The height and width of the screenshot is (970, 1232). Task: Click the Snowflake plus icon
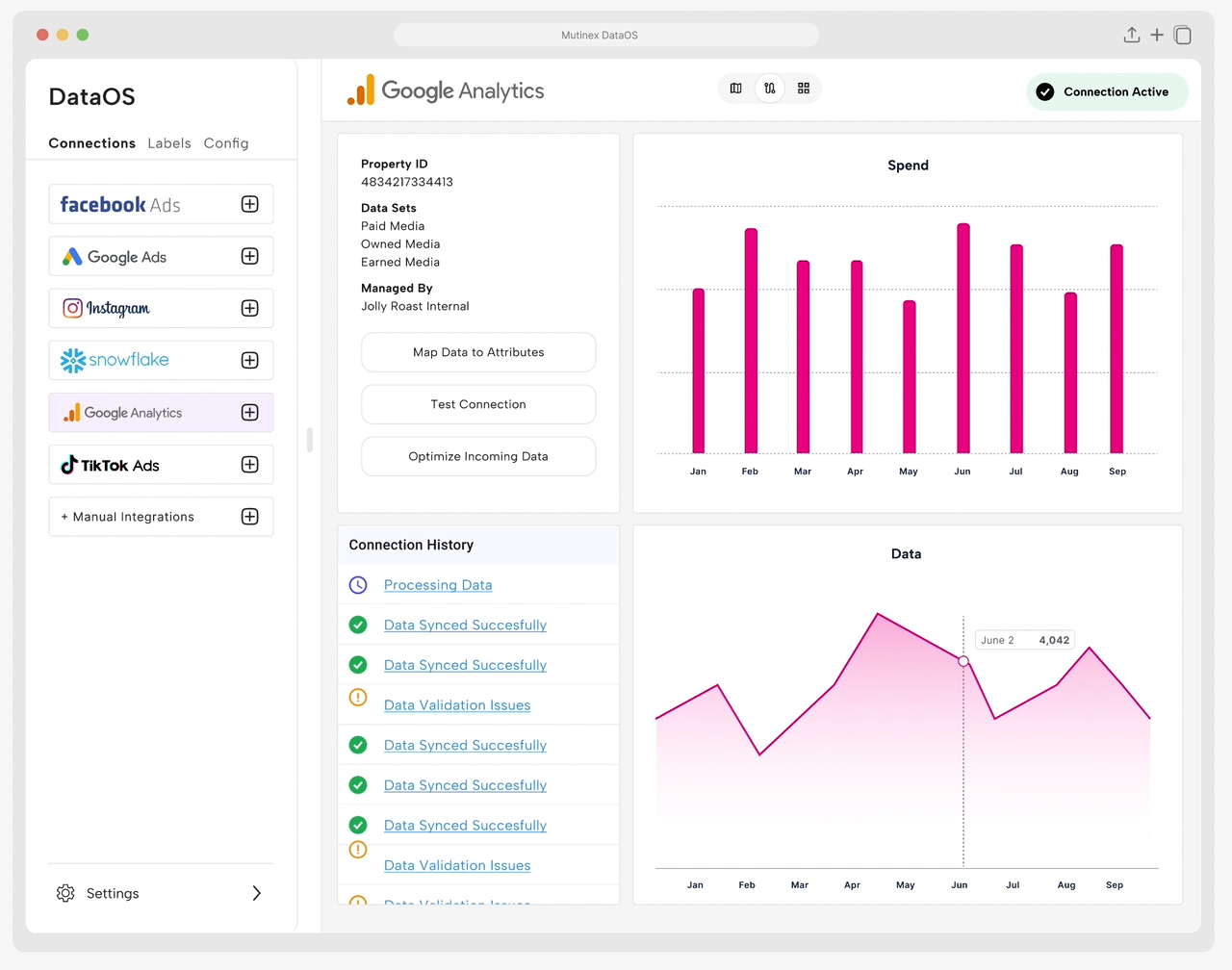(250, 360)
